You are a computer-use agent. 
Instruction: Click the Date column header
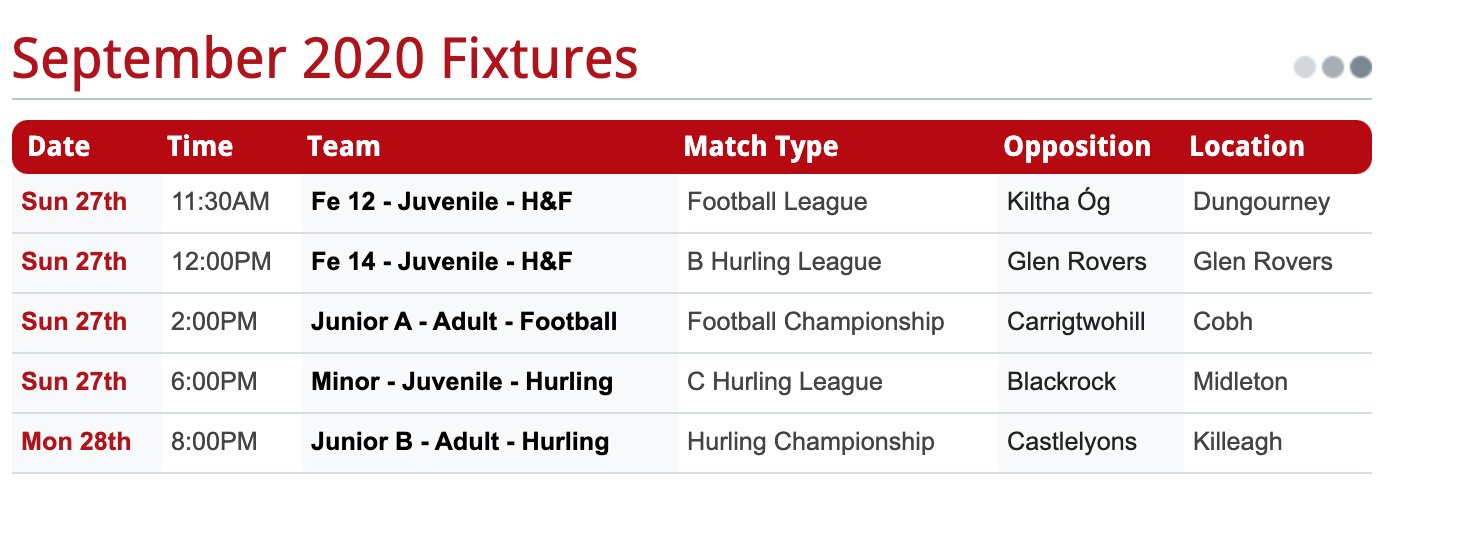point(59,147)
